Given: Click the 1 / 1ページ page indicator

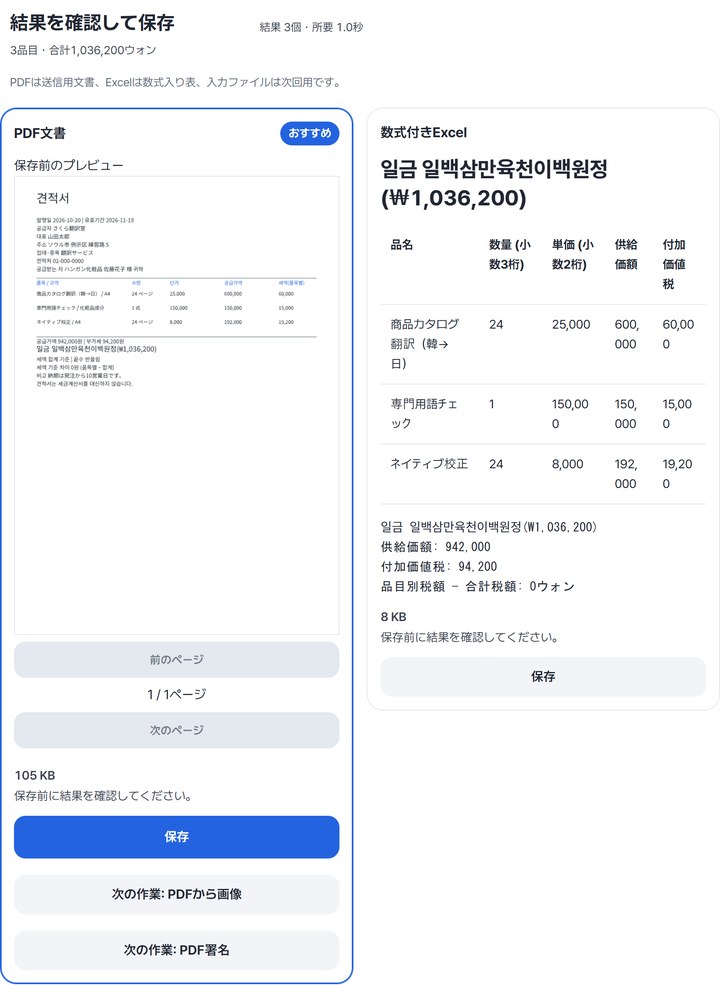Looking at the screenshot, I should [x=177, y=694].
